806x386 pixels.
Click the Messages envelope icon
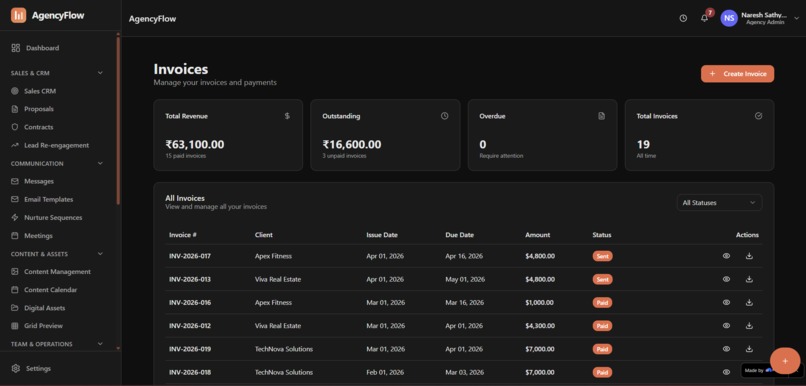[x=14, y=181]
